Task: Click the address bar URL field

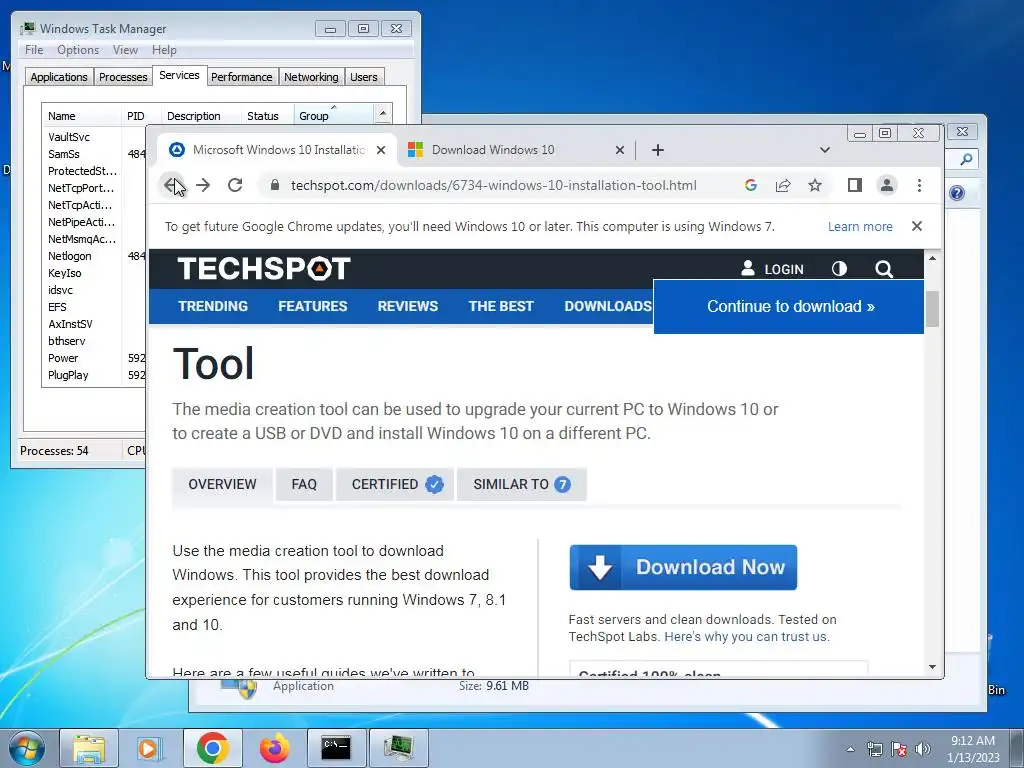Action: click(494, 185)
